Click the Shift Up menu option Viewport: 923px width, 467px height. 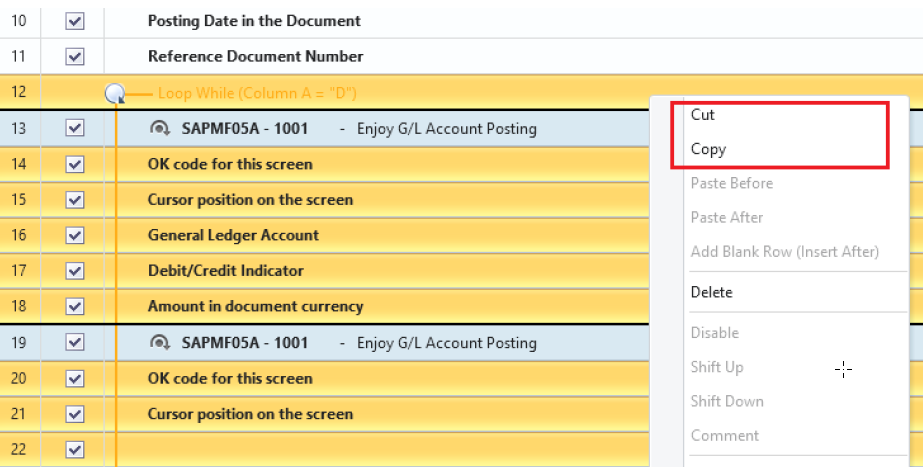click(x=716, y=367)
